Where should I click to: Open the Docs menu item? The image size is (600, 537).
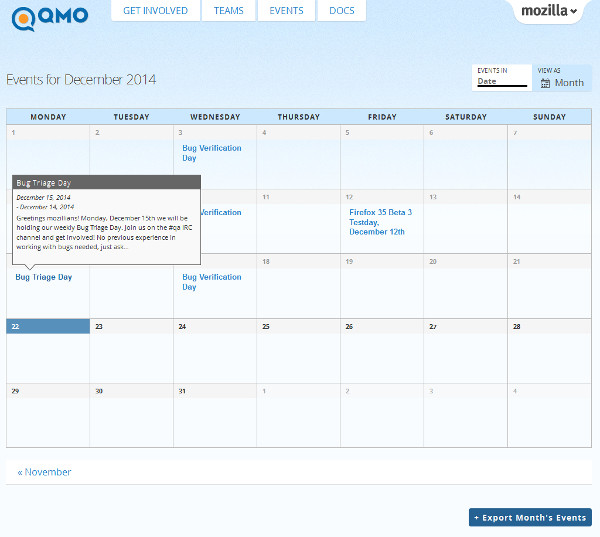click(341, 11)
